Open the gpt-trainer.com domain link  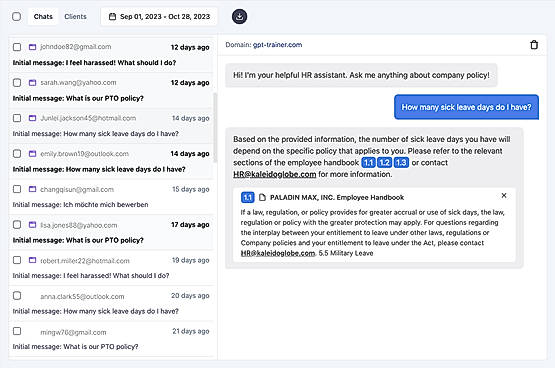pyautogui.click(x=278, y=45)
